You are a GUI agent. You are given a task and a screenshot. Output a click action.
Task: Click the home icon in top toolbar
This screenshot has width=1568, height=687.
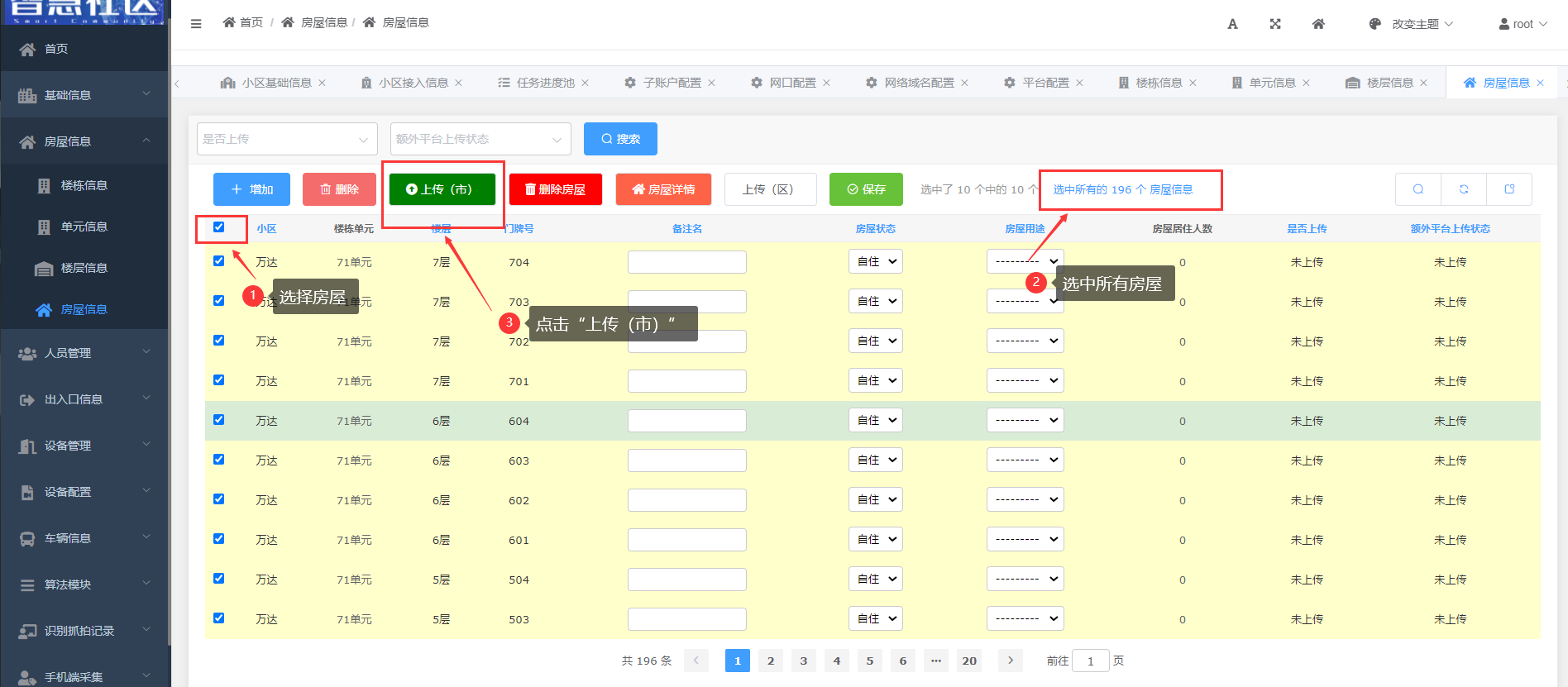click(1318, 24)
